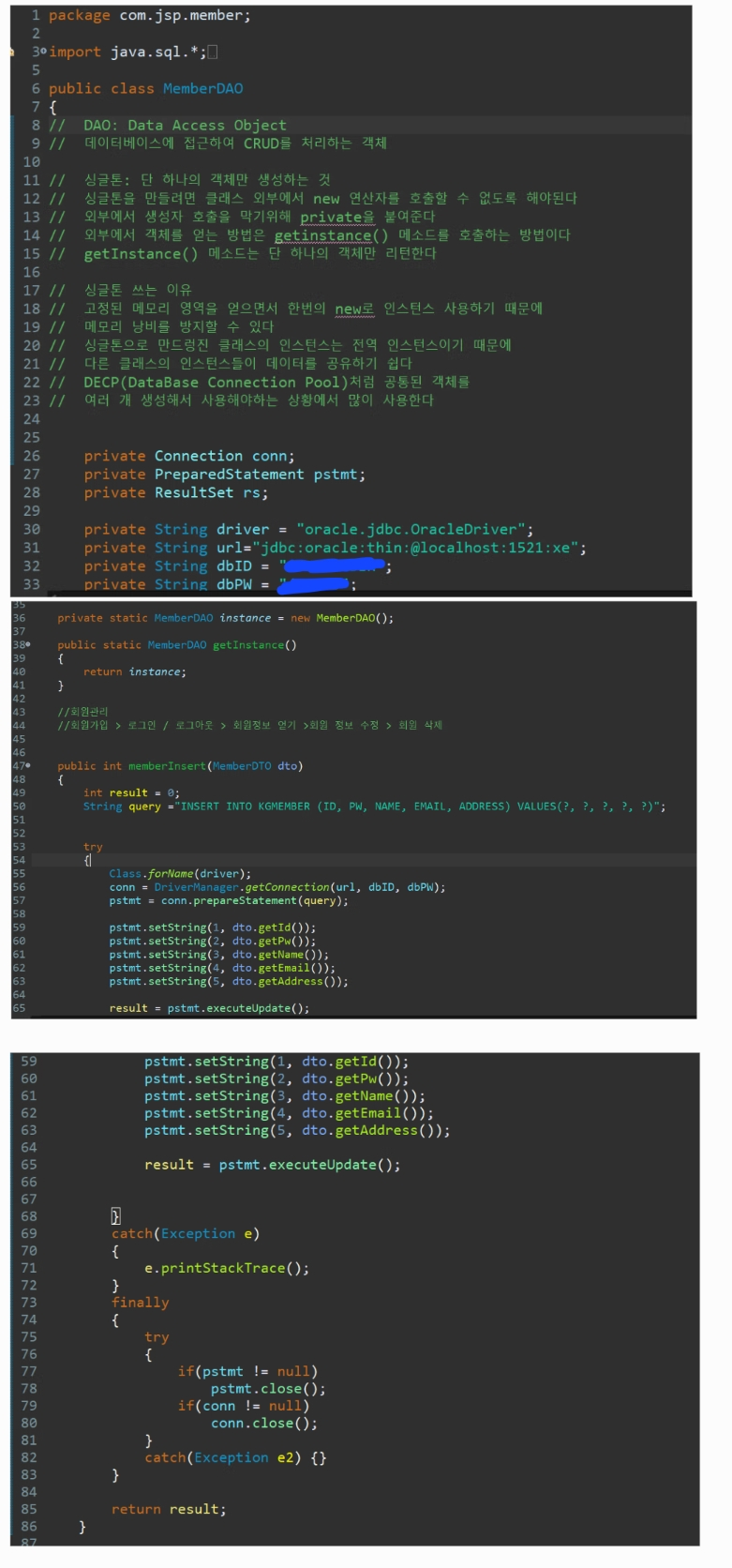
Task: Click the method signature "public static MemberDAO getInstance()"
Action: coord(177,645)
